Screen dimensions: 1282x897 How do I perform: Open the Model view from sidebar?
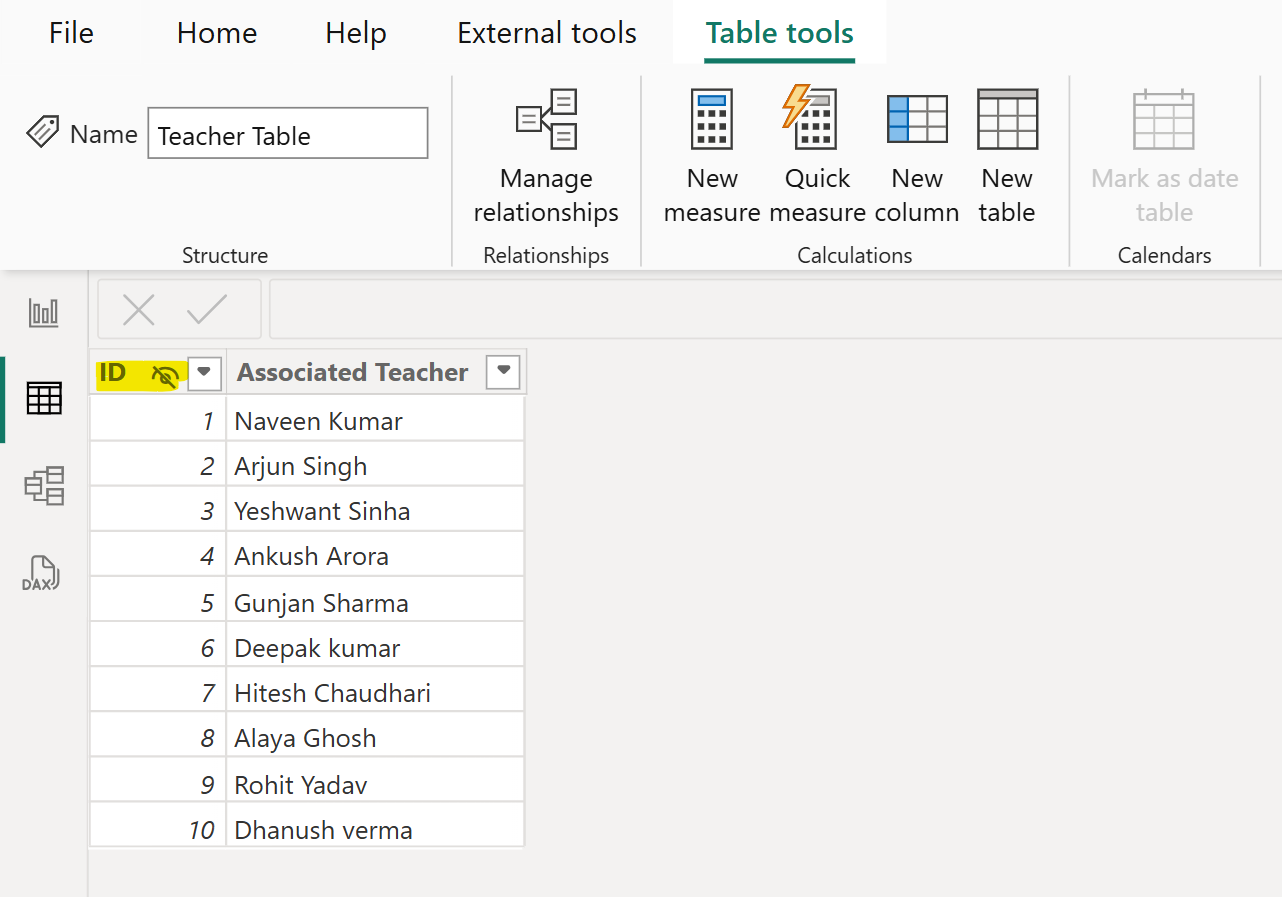click(x=42, y=486)
